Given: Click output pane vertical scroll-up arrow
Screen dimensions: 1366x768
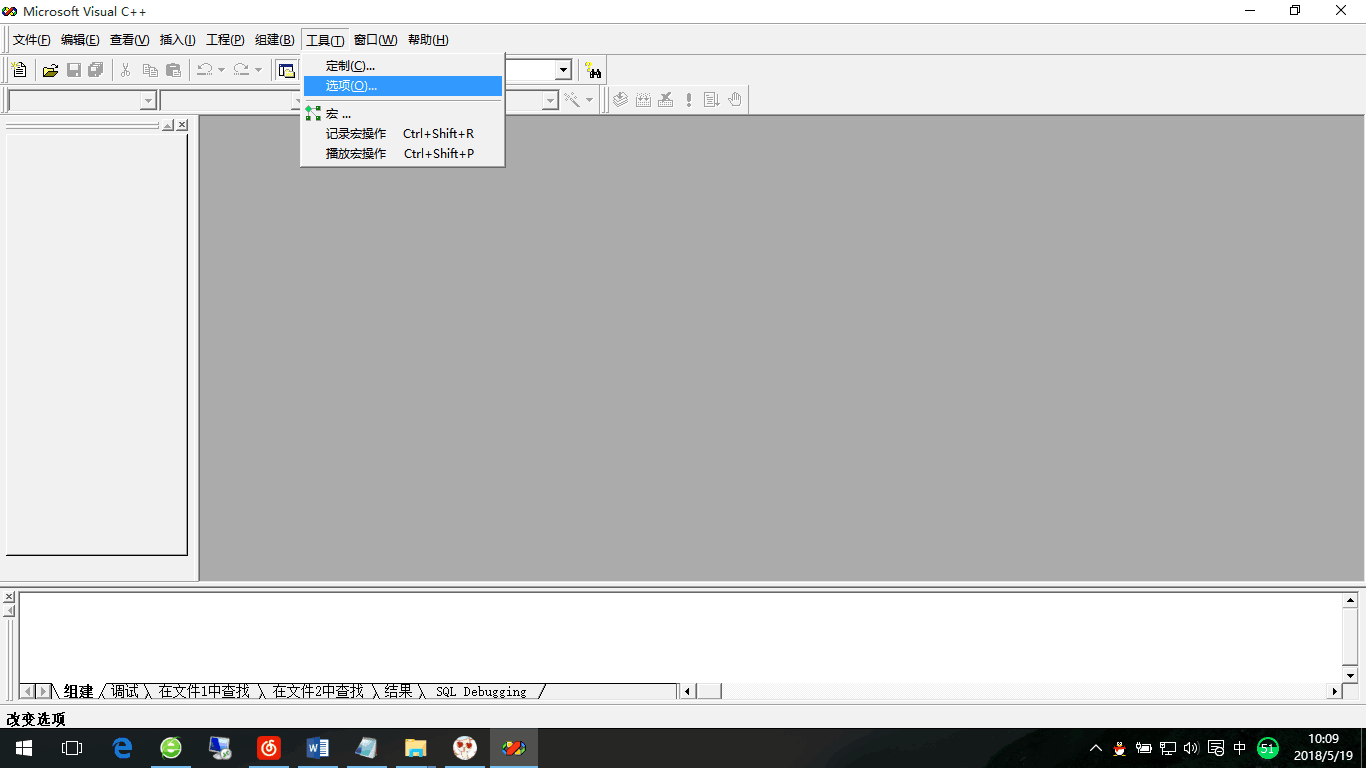Looking at the screenshot, I should [1350, 600].
